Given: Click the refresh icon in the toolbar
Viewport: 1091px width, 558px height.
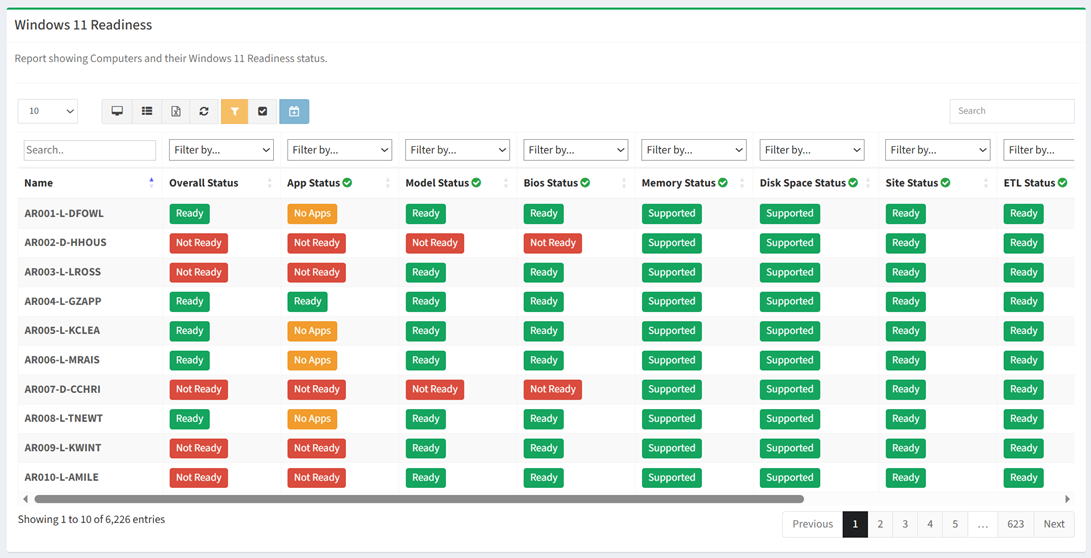Looking at the screenshot, I should pos(204,111).
